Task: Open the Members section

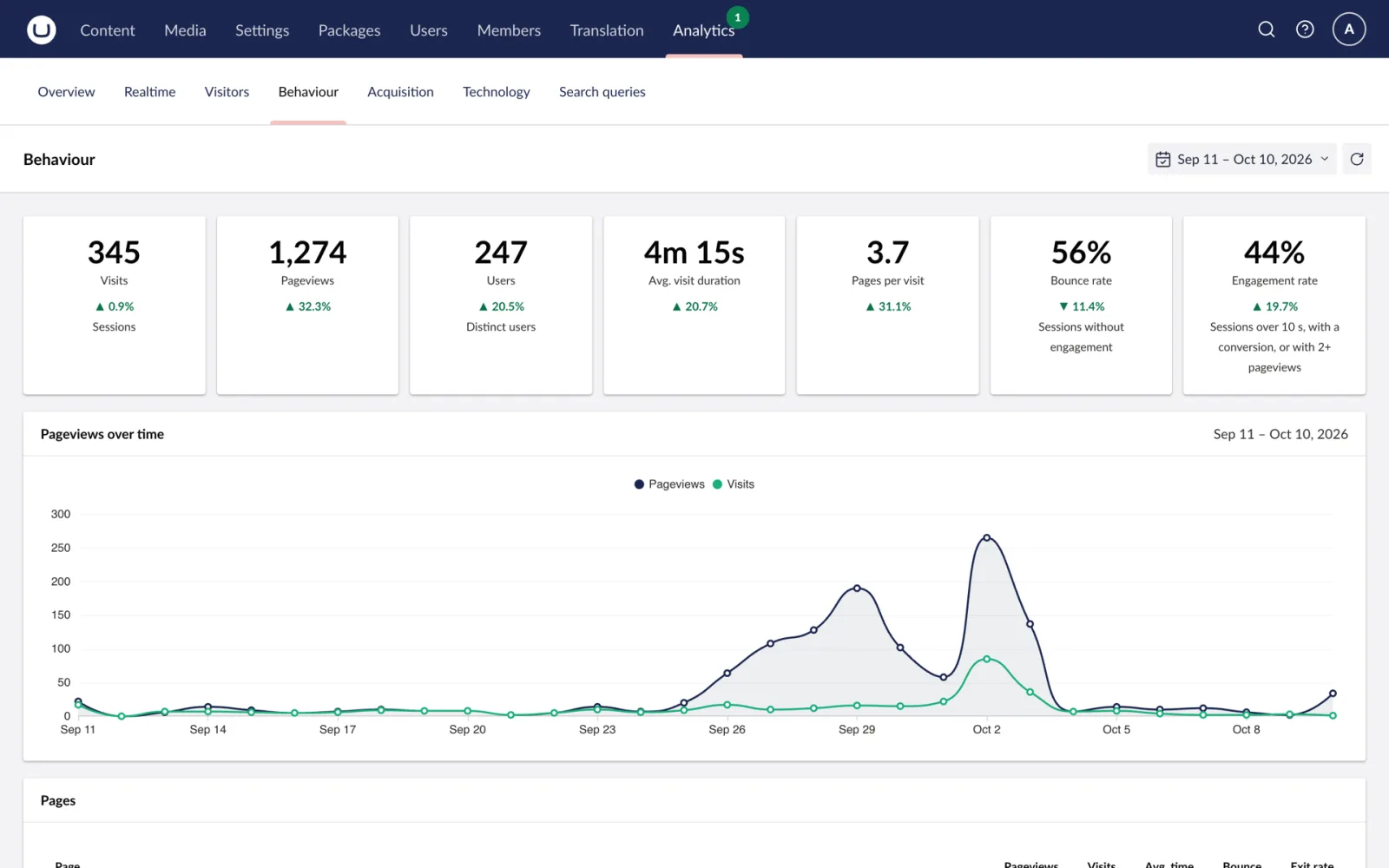Action: [509, 30]
